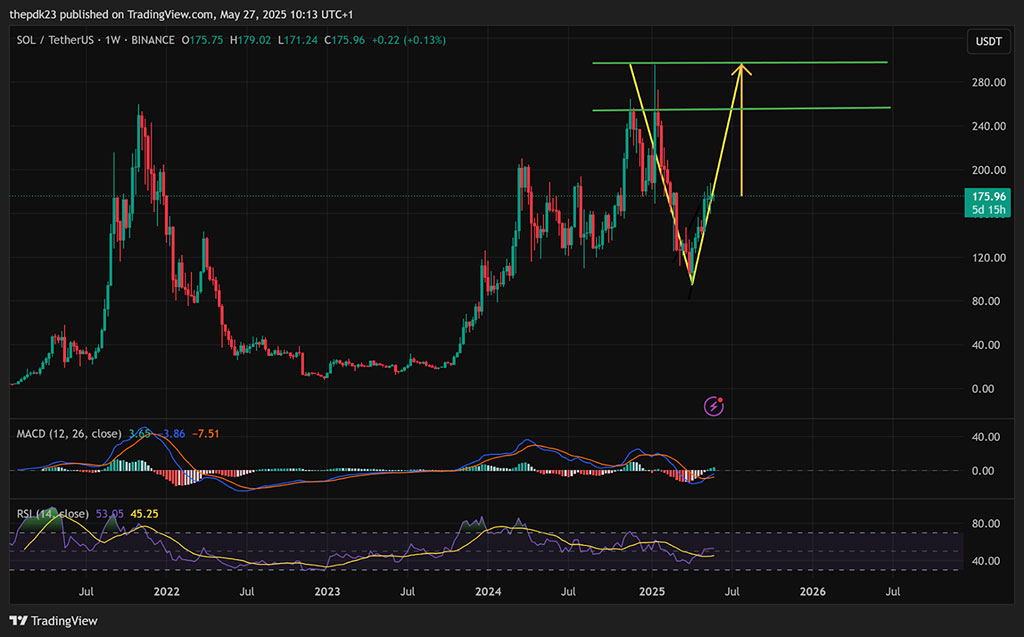Viewport: 1024px width, 637px height.
Task: Open the USDT currency selector
Action: click(988, 41)
